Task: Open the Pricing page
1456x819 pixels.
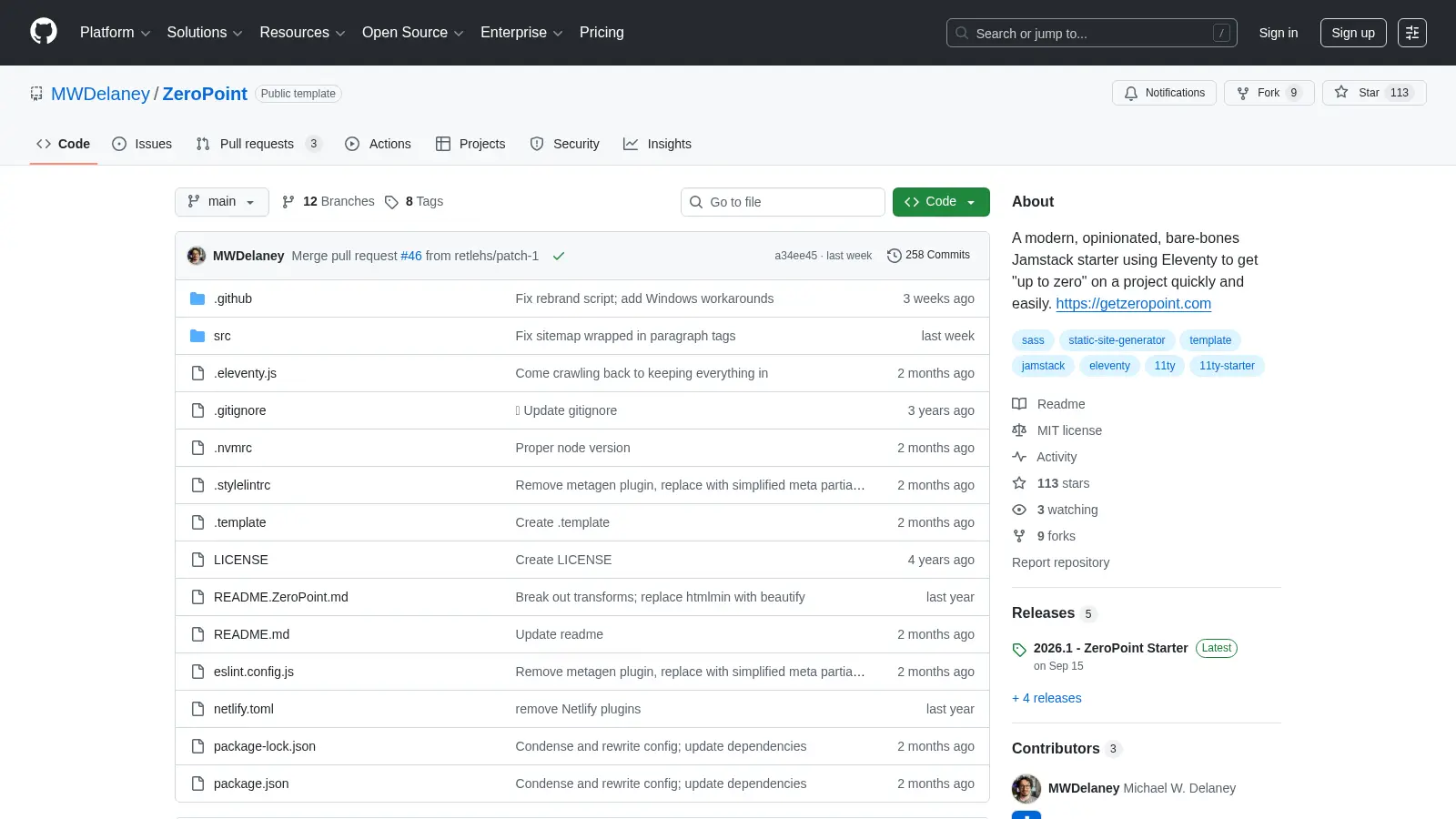Action: coord(602,33)
